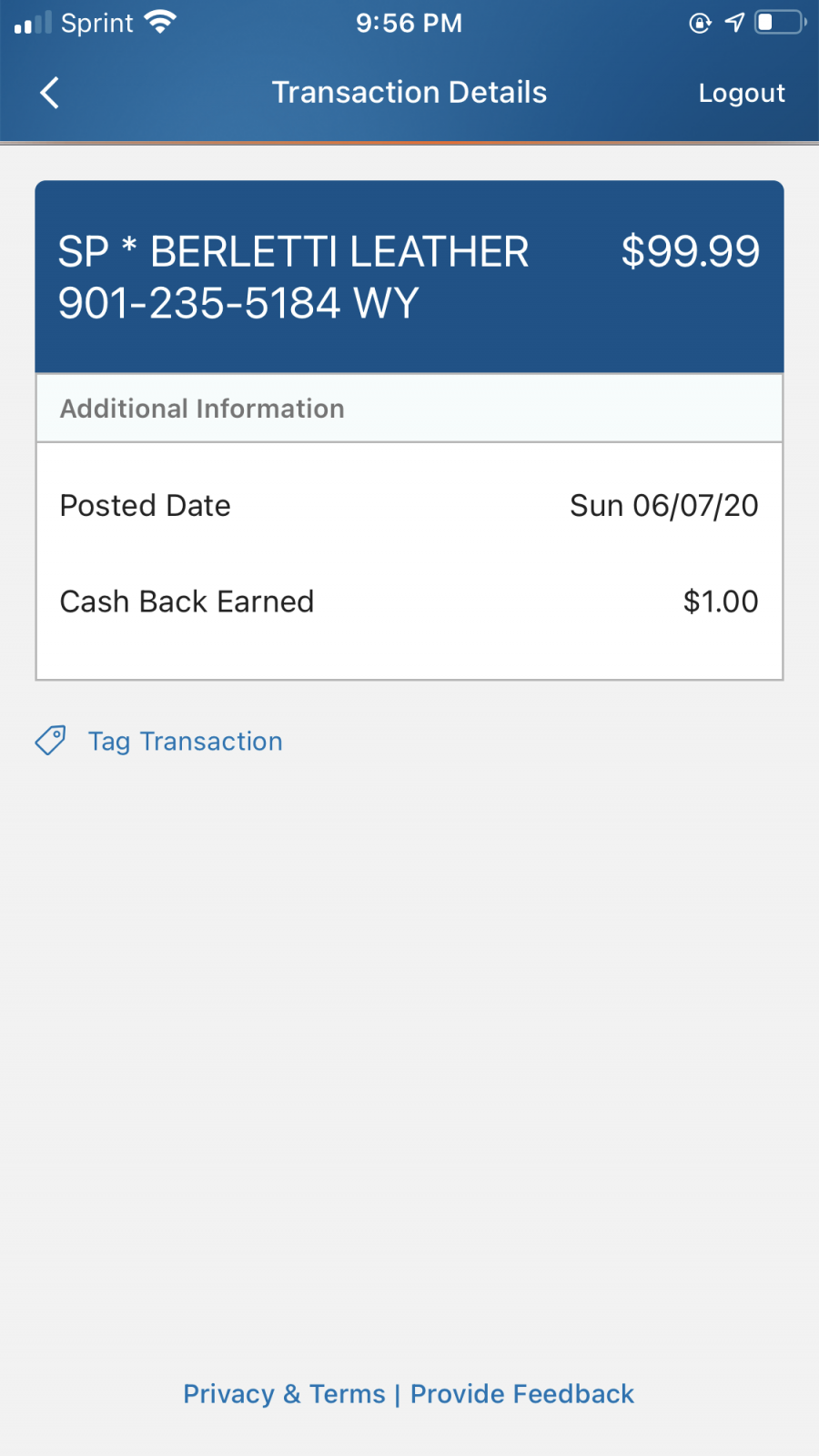Open the Tag Transaction link
Viewport: 819px width, 1456px height.
click(185, 742)
